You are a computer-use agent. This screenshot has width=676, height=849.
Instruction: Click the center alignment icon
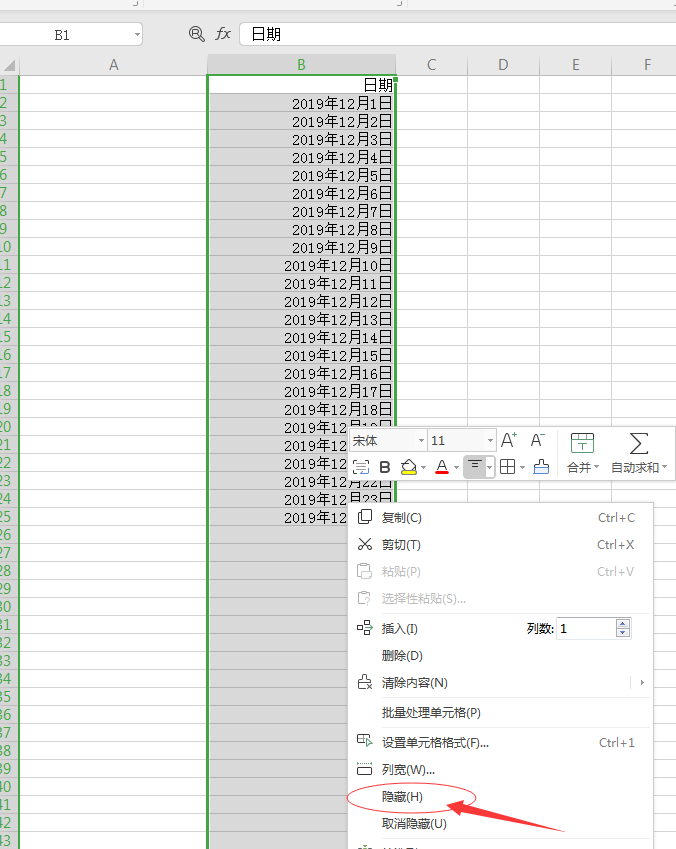(x=475, y=466)
